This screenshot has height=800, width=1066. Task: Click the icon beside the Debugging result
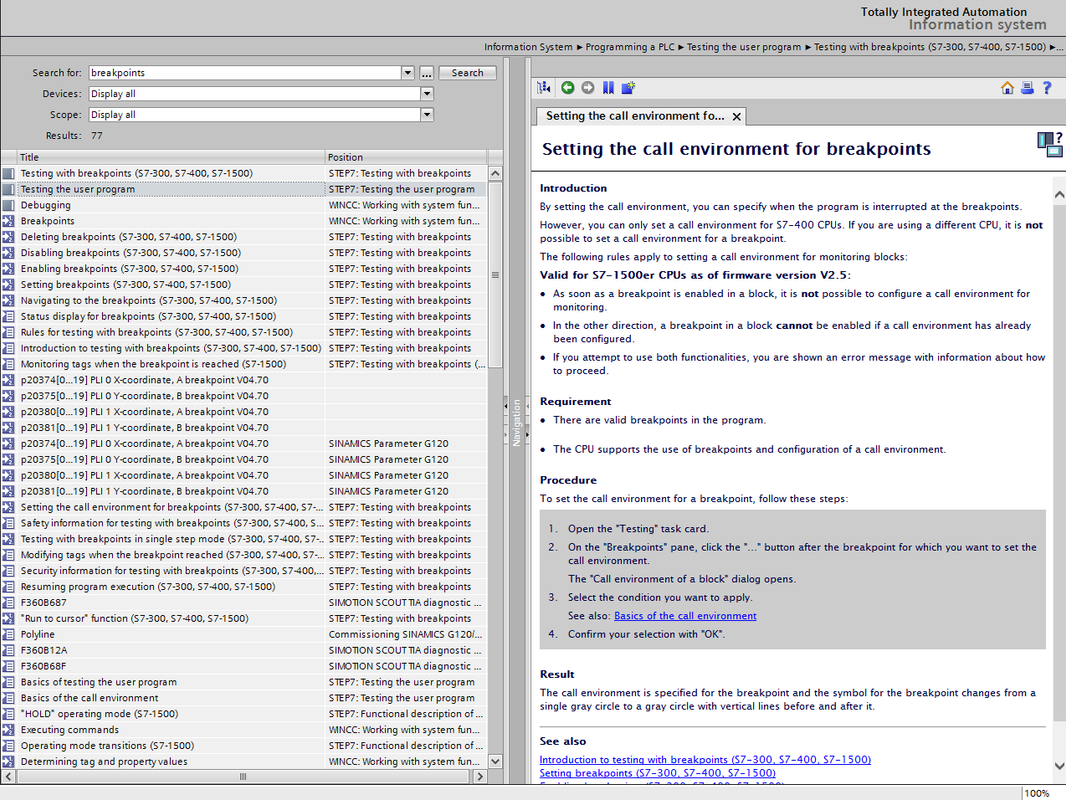(8, 205)
